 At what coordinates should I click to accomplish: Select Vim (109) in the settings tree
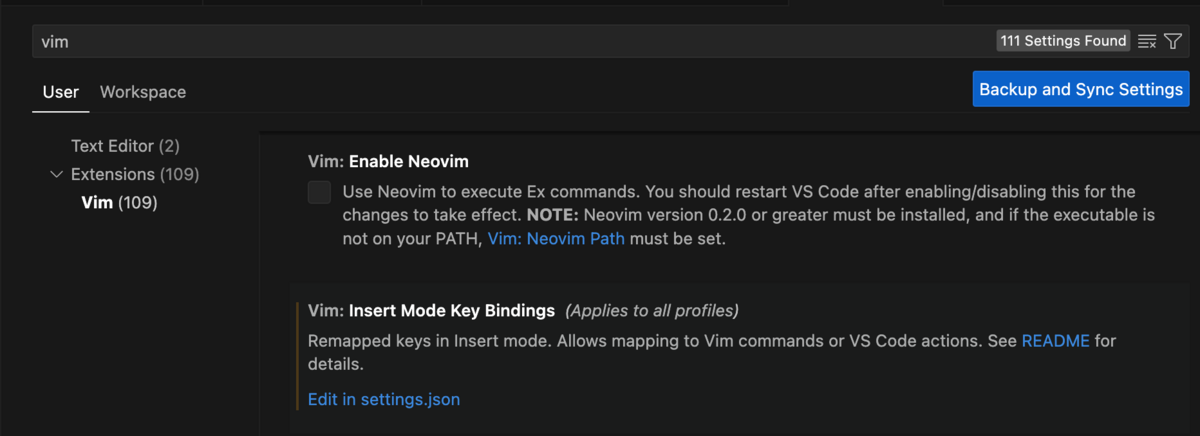point(119,203)
